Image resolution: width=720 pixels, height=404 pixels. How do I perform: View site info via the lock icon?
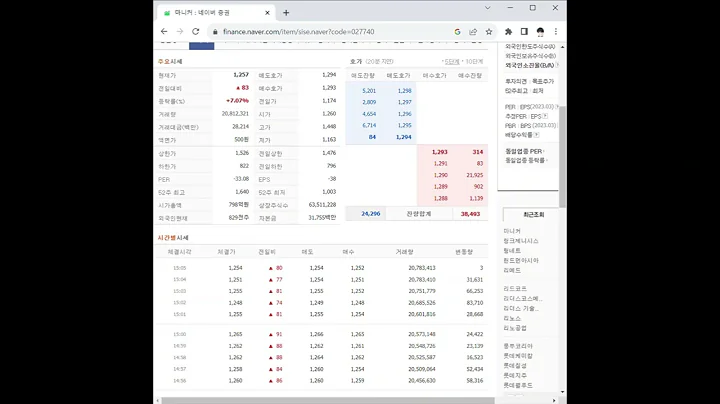click(x=215, y=32)
